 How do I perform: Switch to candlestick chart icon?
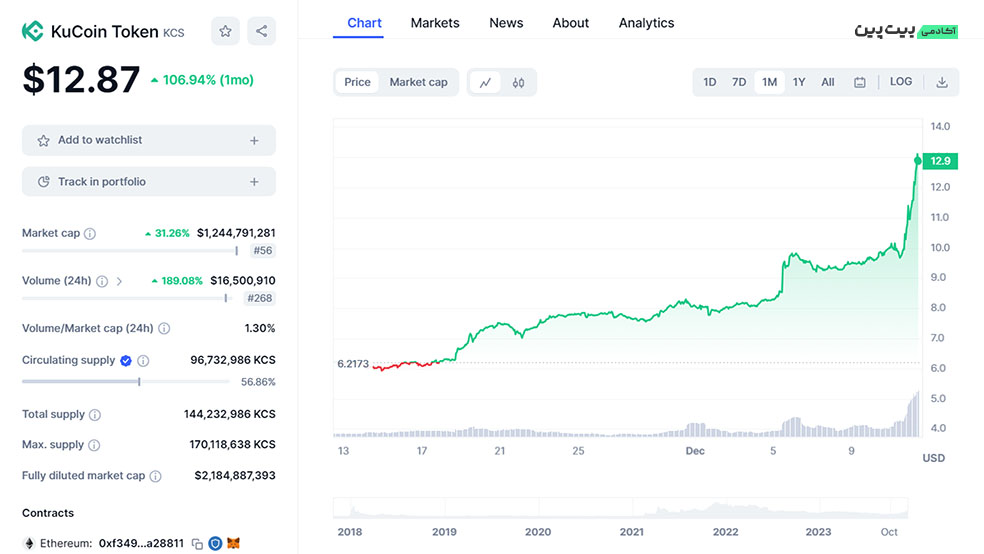click(x=518, y=83)
